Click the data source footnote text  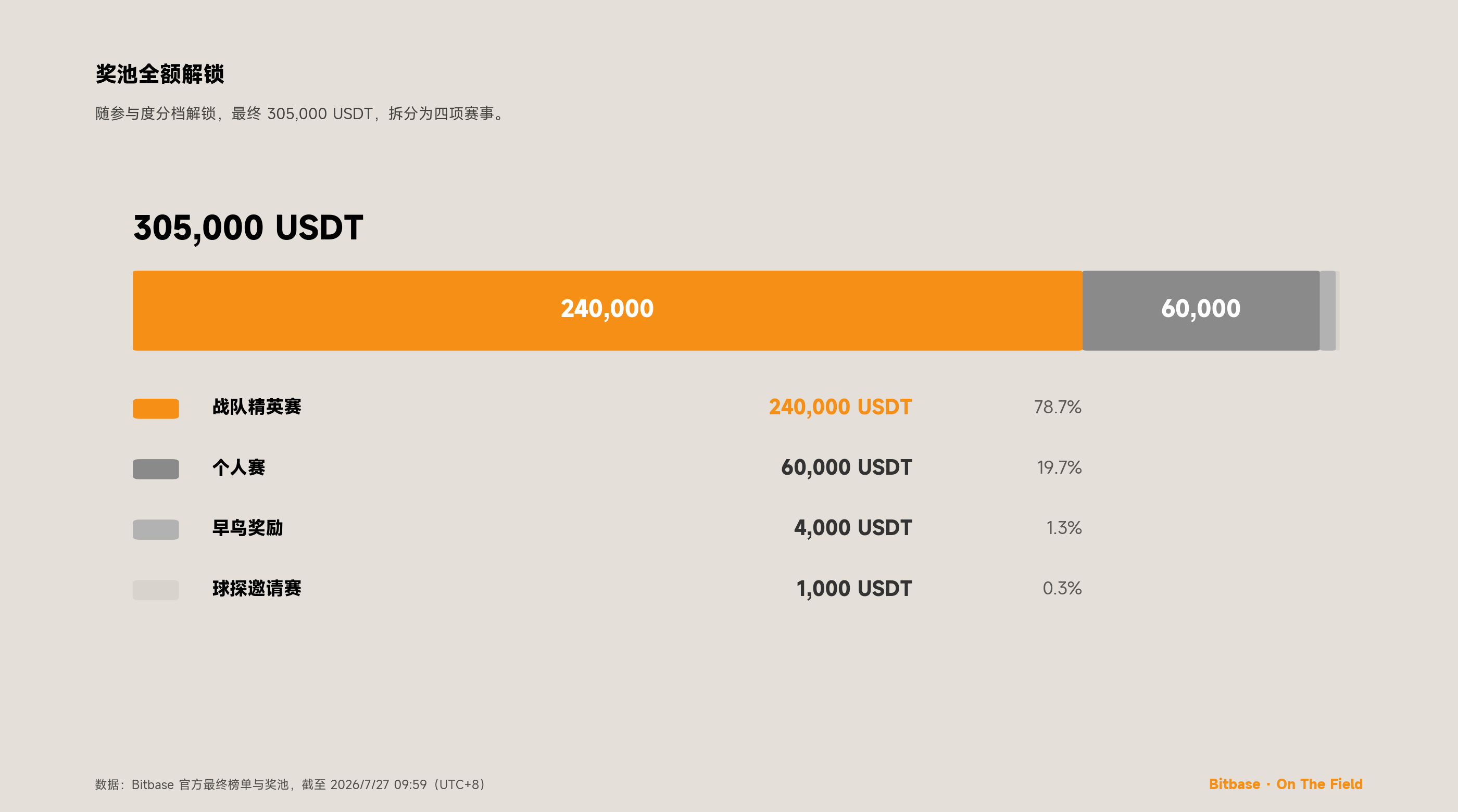291,784
